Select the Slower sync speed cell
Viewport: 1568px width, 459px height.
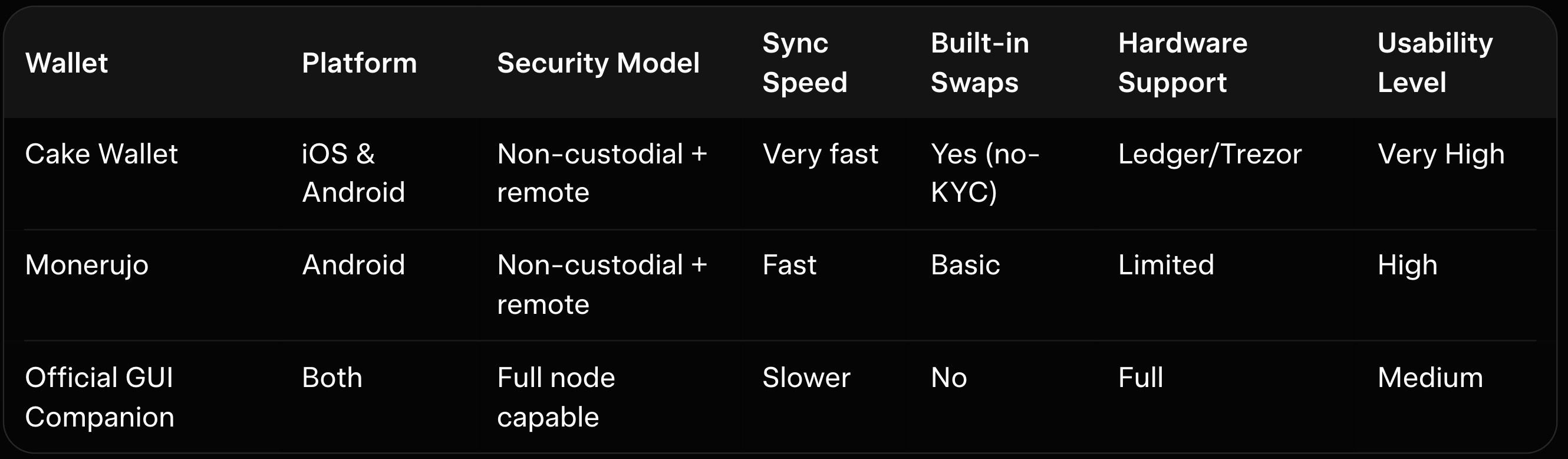pos(806,378)
